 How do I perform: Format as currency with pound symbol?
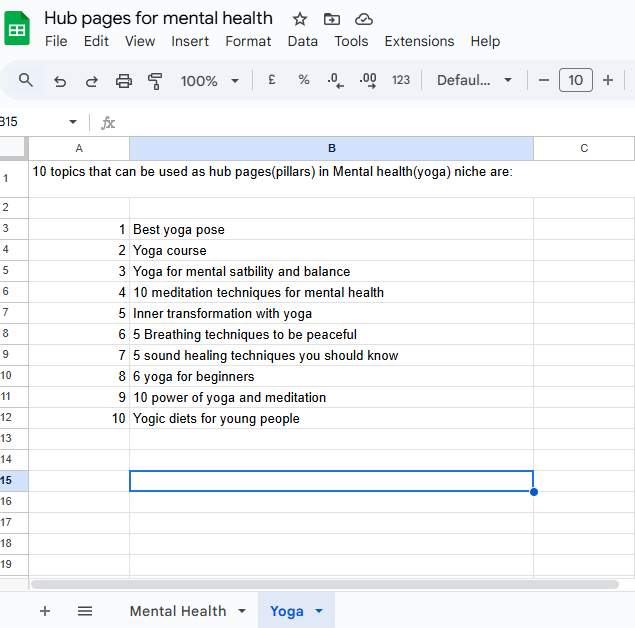pyautogui.click(x=271, y=80)
